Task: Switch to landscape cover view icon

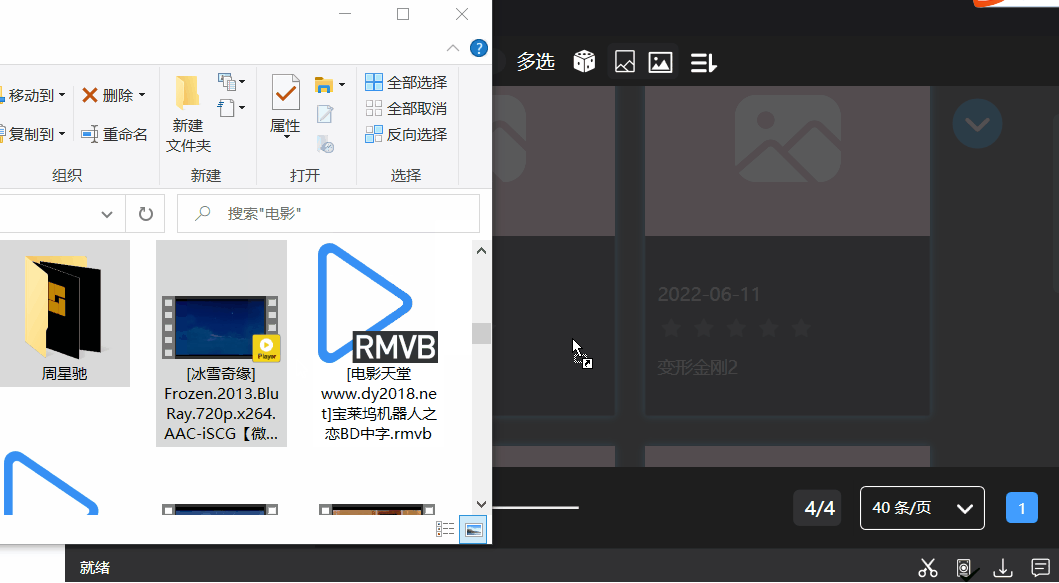Action: click(x=660, y=62)
